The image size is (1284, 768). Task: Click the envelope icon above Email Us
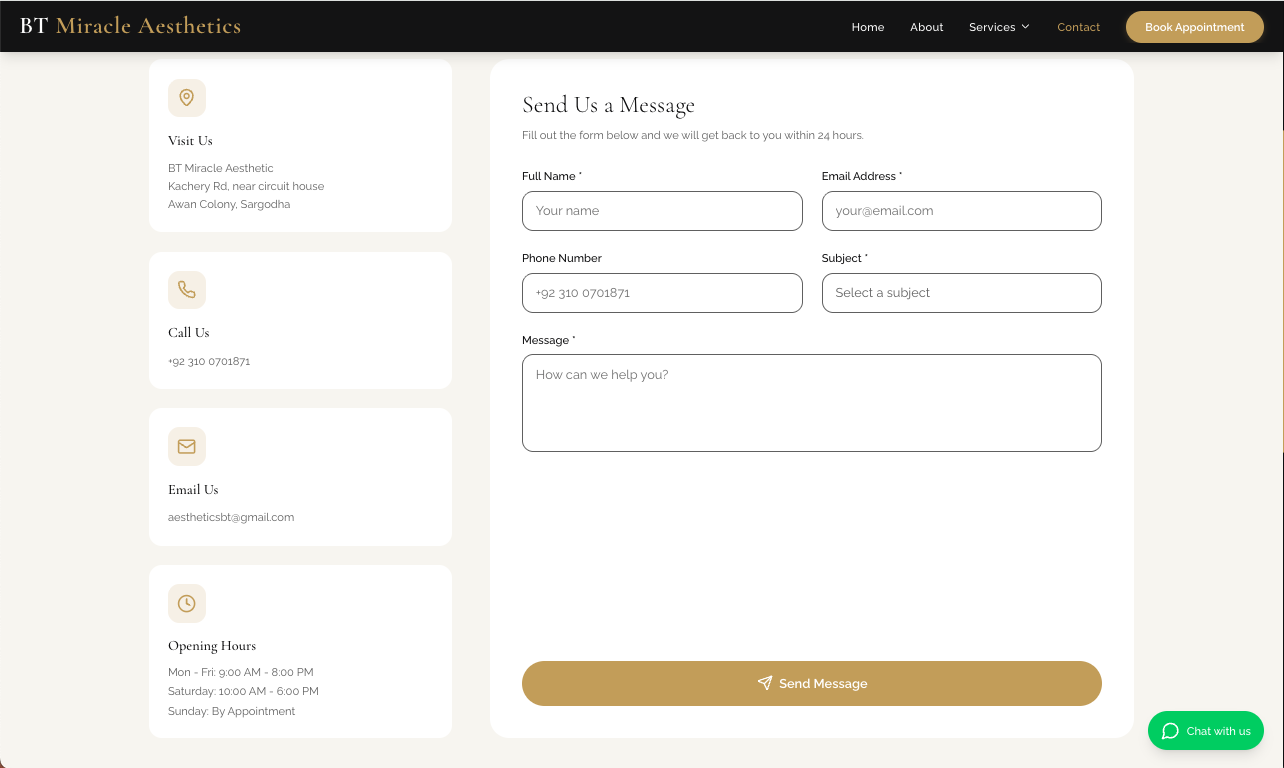coord(186,447)
